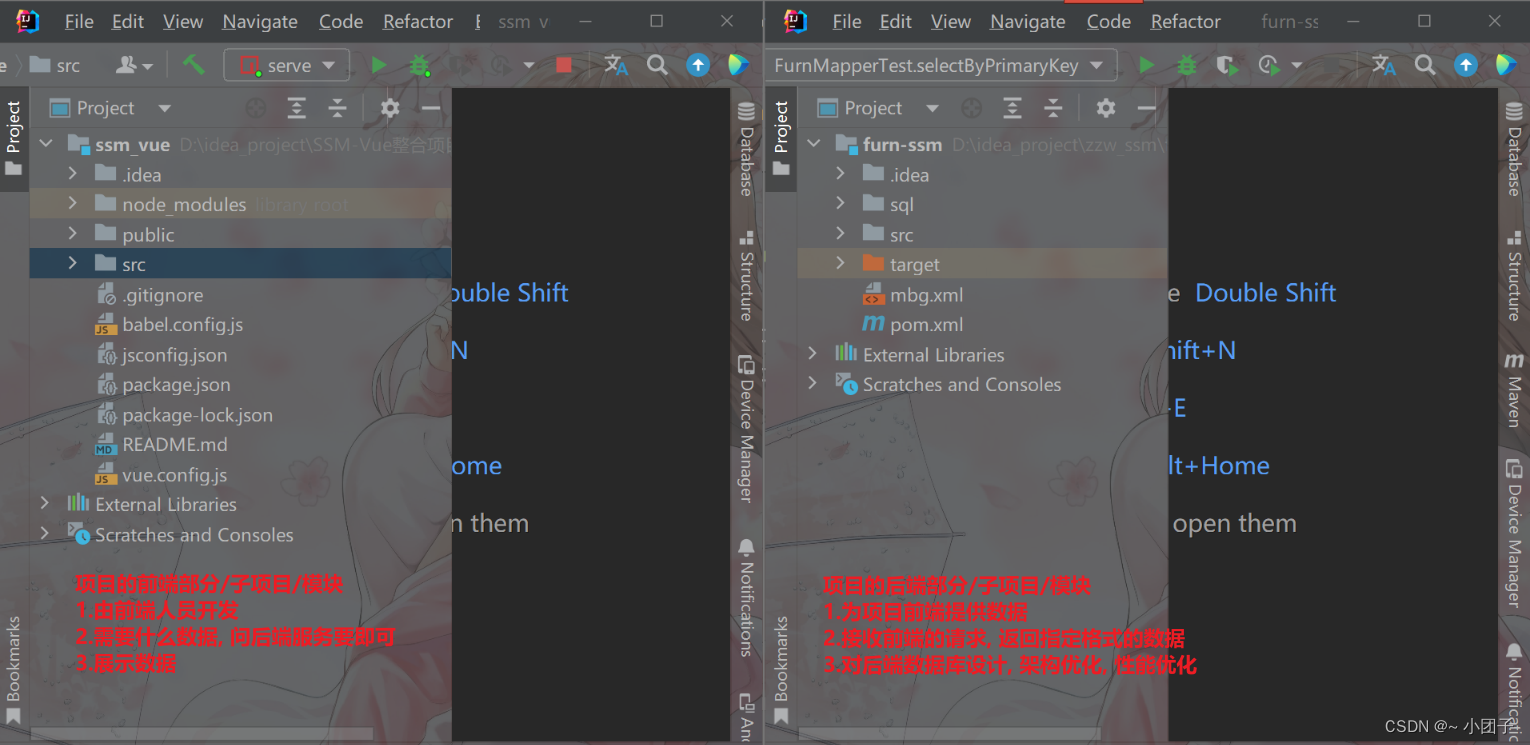This screenshot has height=745, width=1530.
Task: Click the blue update arrow icon in furn-ssm window
Action: click(1466, 65)
